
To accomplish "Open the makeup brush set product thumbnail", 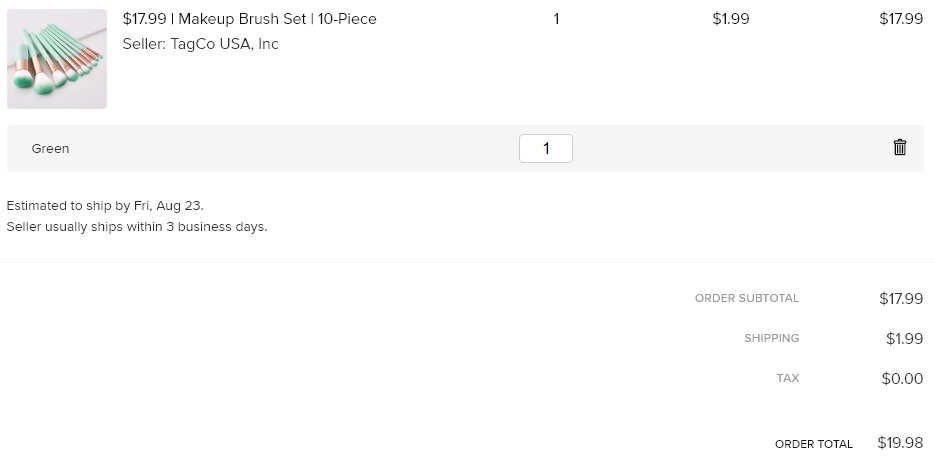I will (x=57, y=59).
